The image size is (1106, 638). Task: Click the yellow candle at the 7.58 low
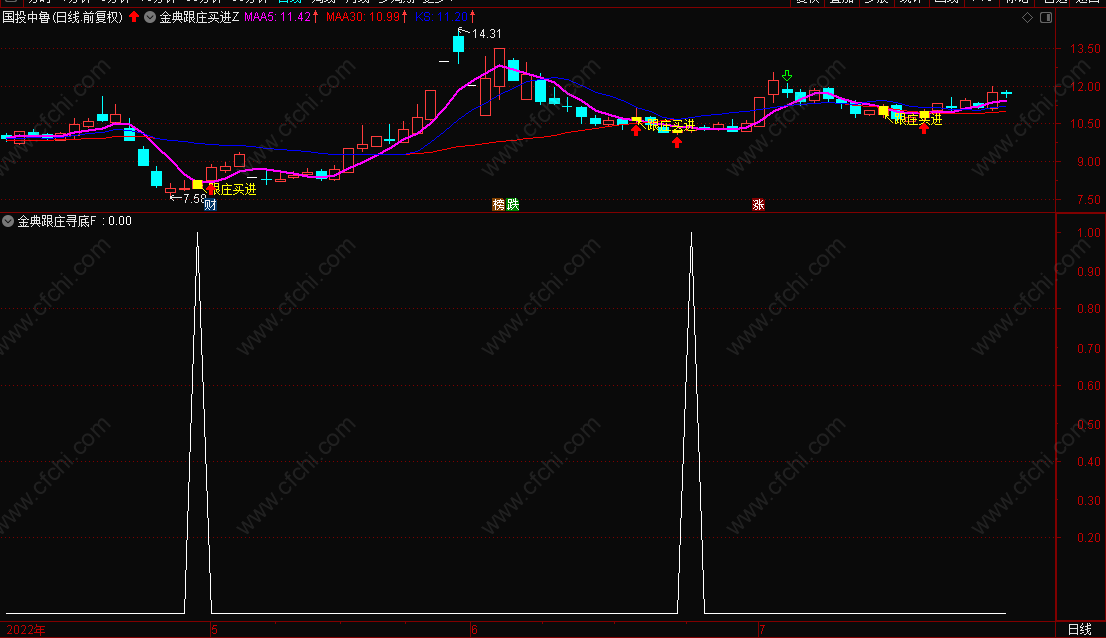point(198,184)
